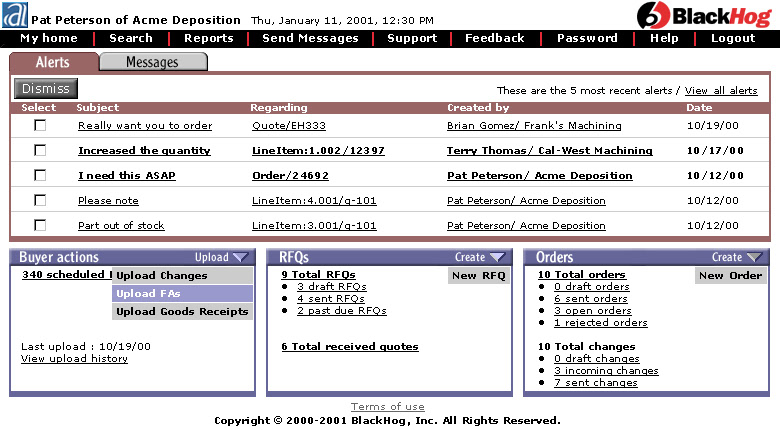
Task: Open the '0 draft changes' link
Action: (596, 359)
